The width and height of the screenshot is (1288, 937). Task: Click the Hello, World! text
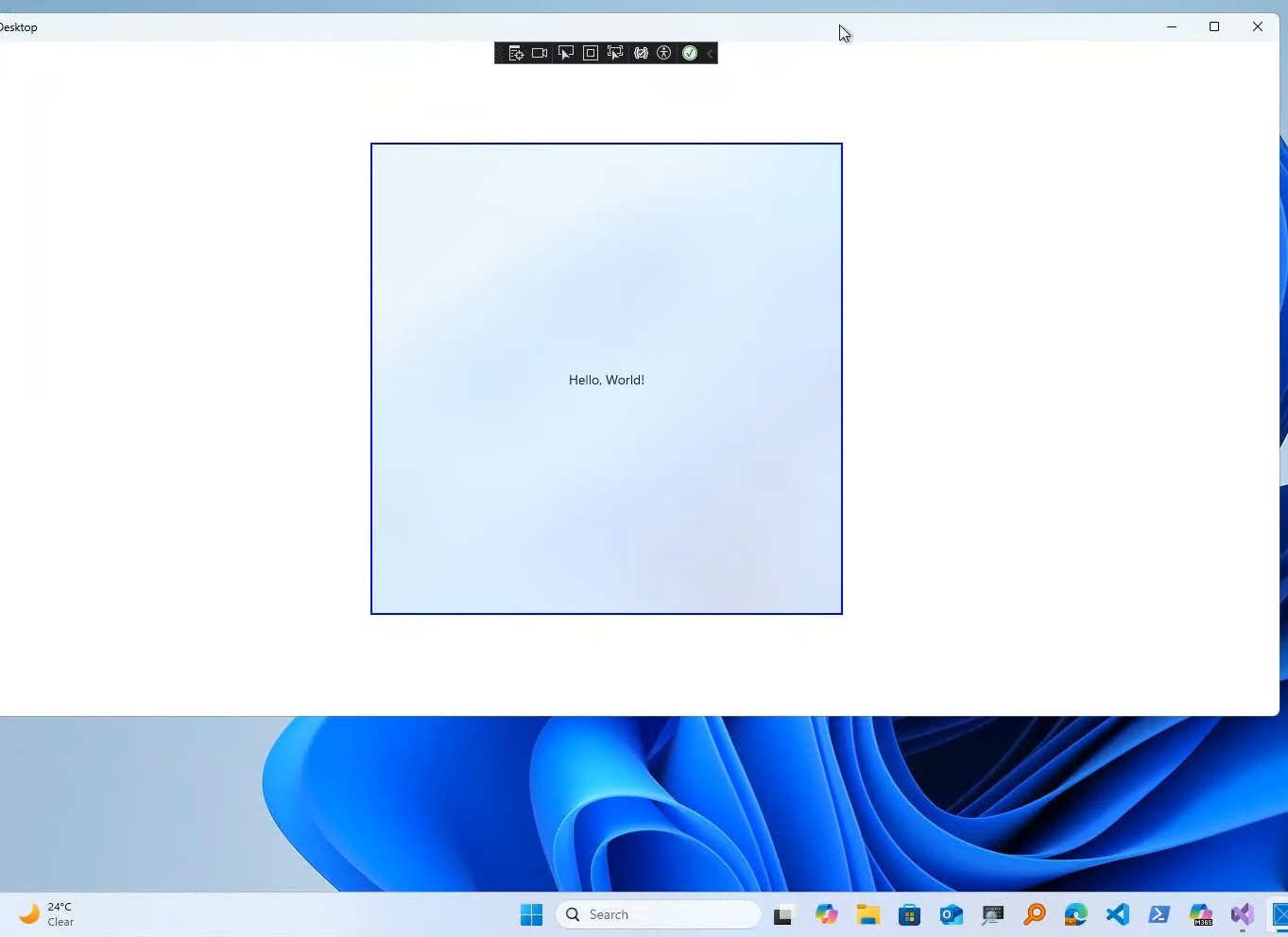pyautogui.click(x=606, y=379)
